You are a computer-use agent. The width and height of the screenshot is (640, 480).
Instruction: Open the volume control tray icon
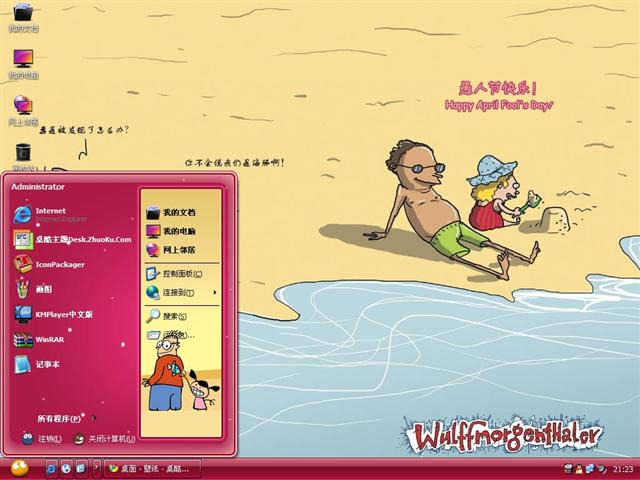tap(601, 469)
